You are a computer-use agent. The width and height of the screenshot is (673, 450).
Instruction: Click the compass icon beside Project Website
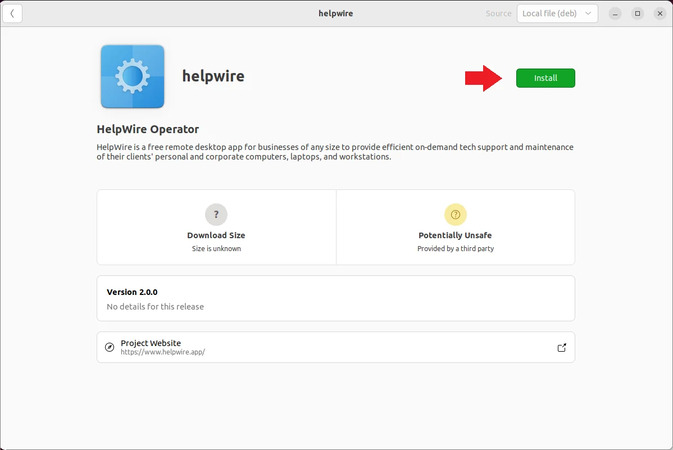[x=109, y=347]
